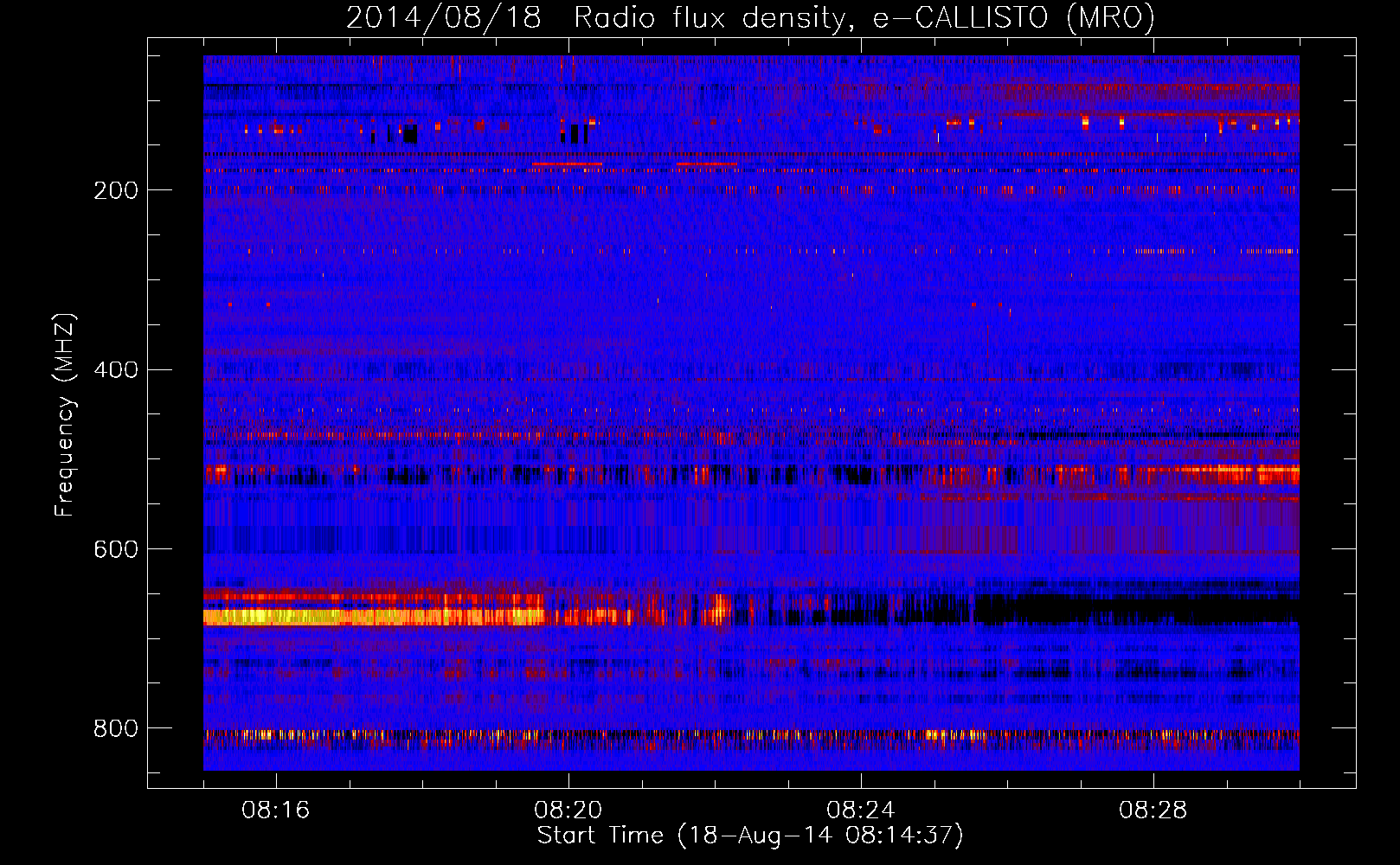Image resolution: width=1400 pixels, height=865 pixels.
Task: Click the 'Start Time (18-Aug-14 08:14:37)' label
Action: [x=750, y=836]
